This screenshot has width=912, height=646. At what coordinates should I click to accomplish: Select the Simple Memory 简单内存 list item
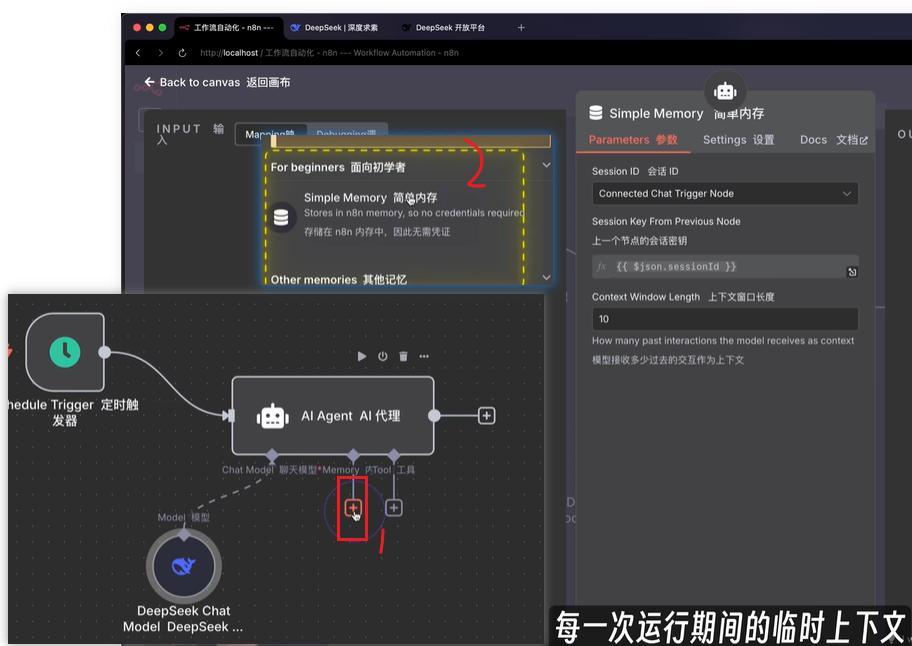(x=396, y=214)
